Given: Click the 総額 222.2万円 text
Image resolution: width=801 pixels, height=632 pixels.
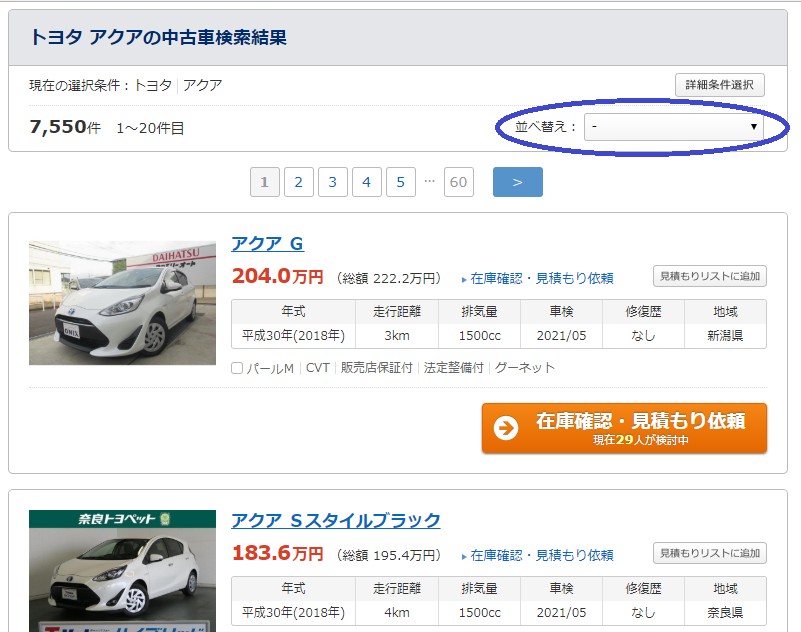Looking at the screenshot, I should pos(388,278).
